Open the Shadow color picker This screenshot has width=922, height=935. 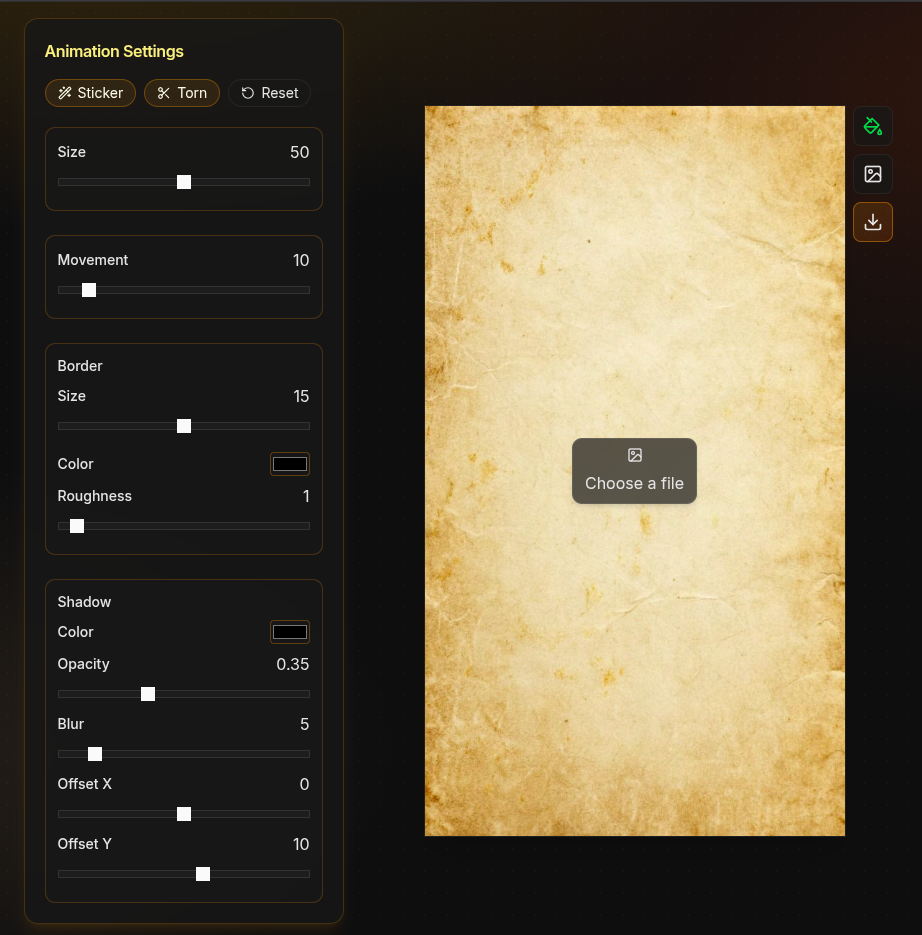tap(289, 631)
